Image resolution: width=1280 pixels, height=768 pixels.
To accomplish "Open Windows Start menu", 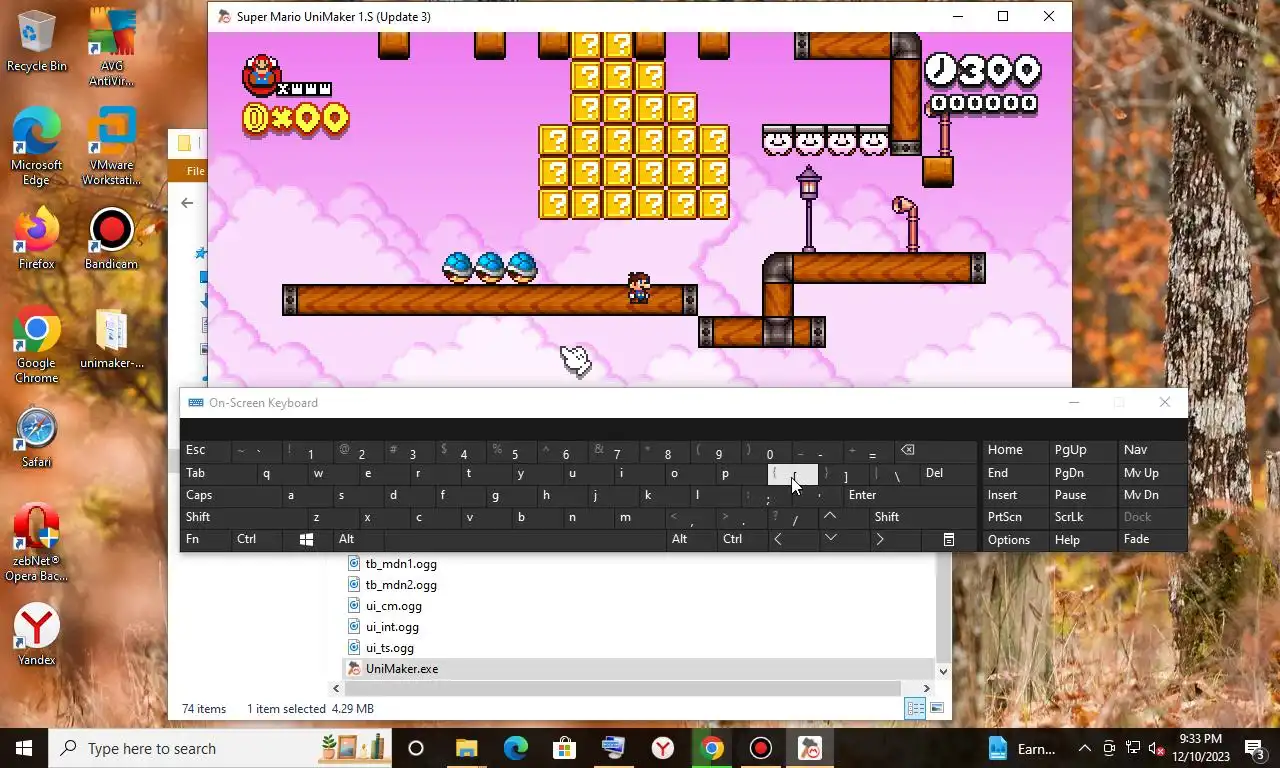I will [x=24, y=748].
